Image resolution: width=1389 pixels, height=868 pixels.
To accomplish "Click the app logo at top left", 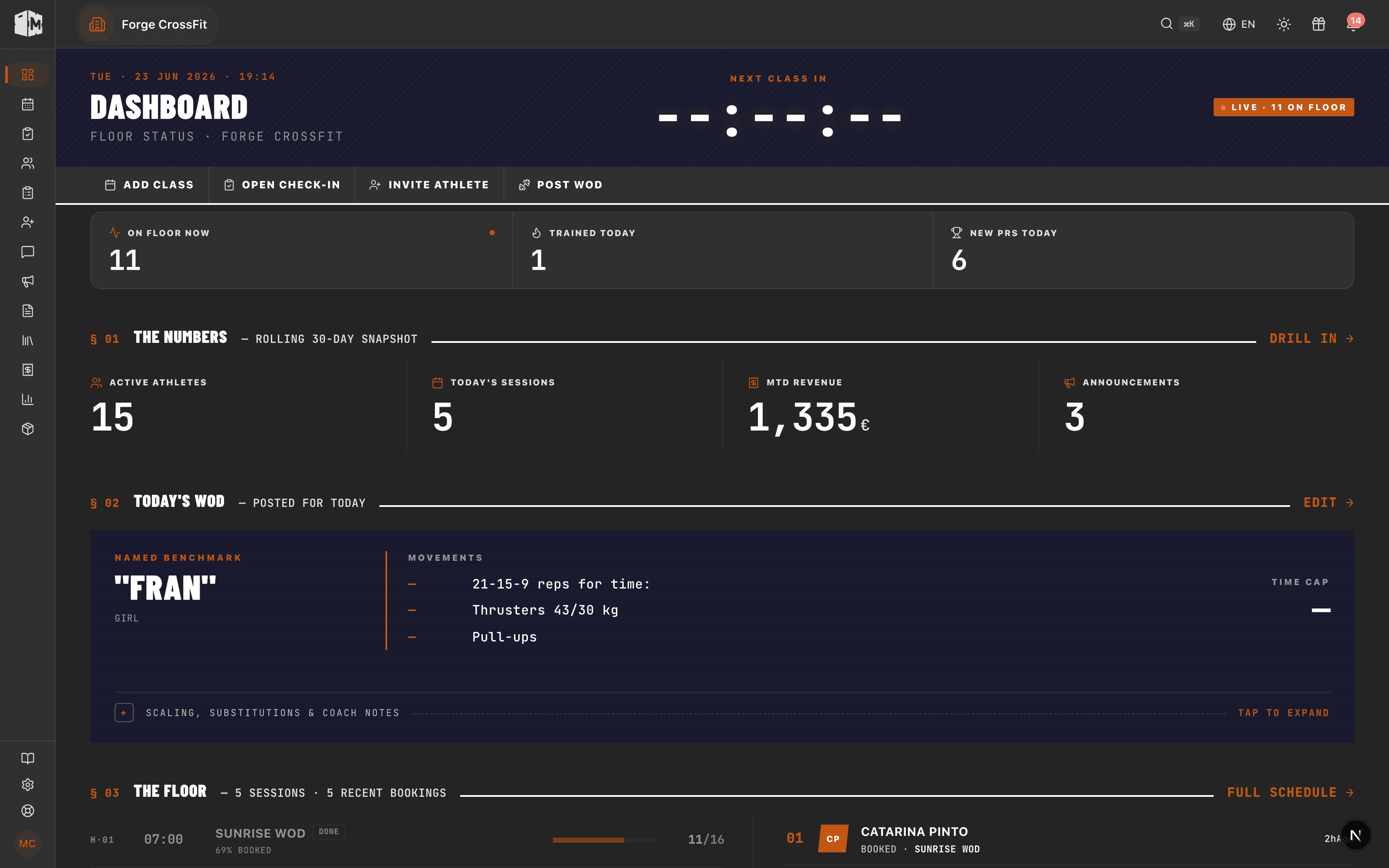I will pos(28,23).
